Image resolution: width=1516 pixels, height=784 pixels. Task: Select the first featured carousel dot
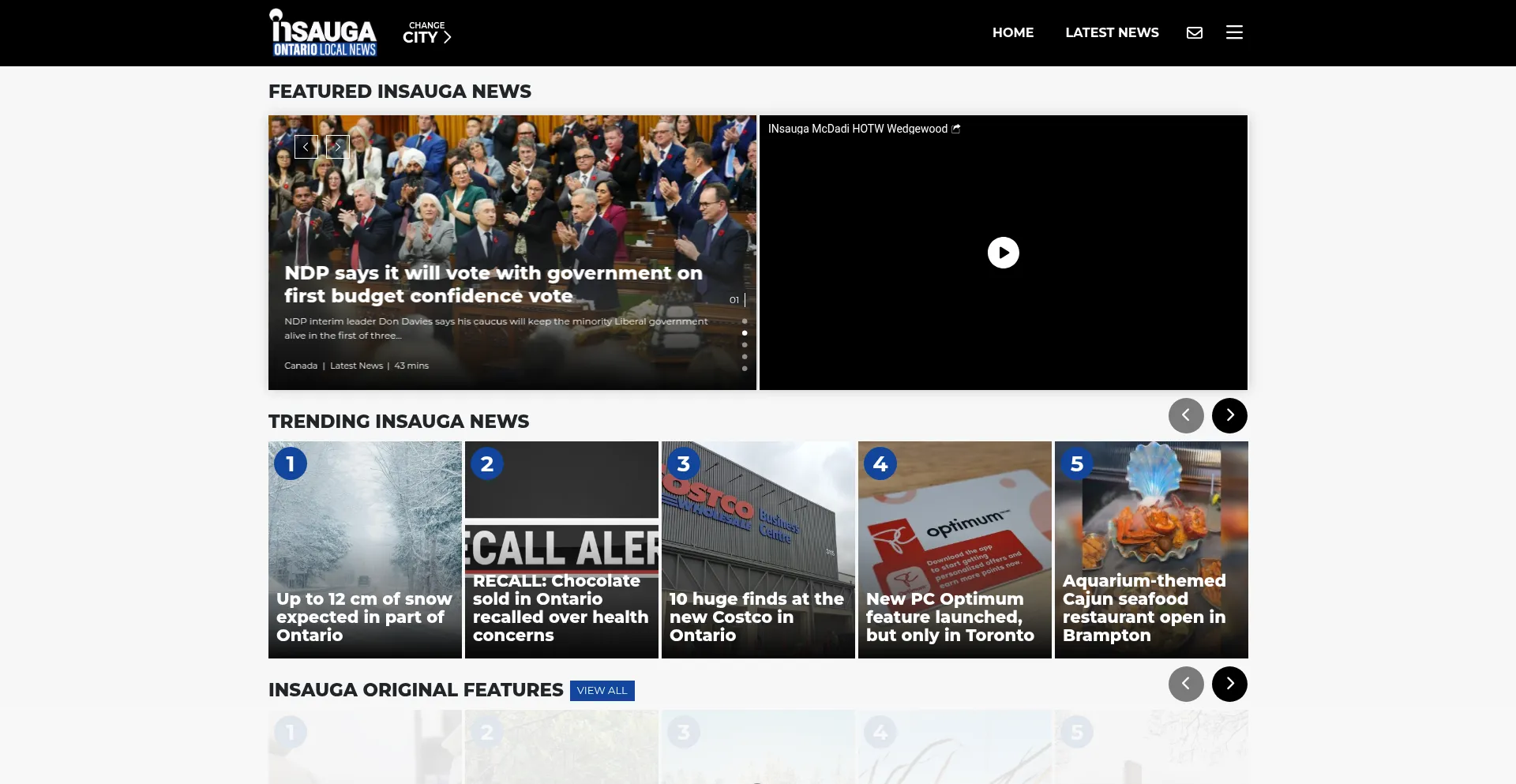[745, 321]
